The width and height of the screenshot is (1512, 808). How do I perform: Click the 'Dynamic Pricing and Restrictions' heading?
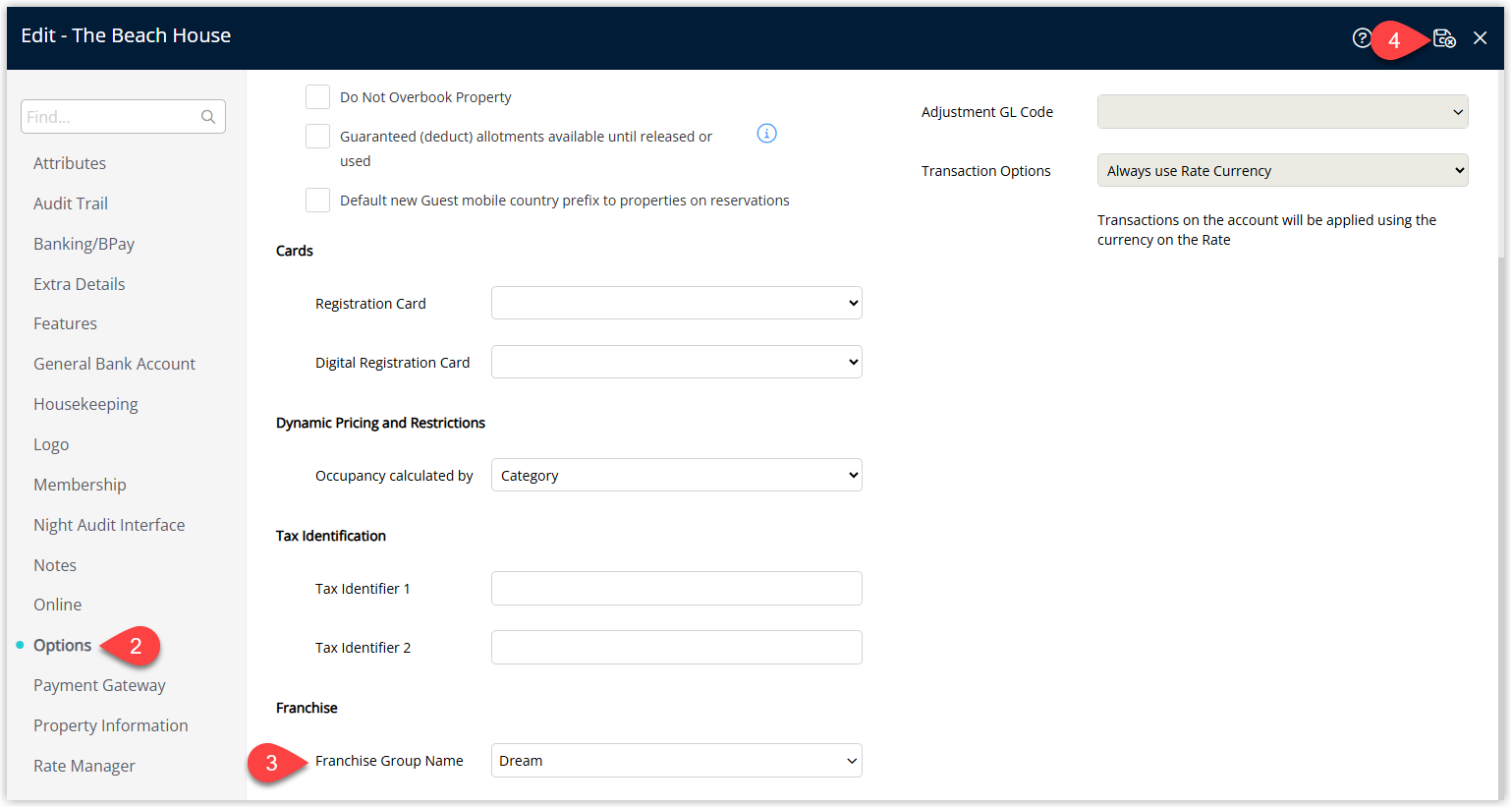[x=380, y=423]
